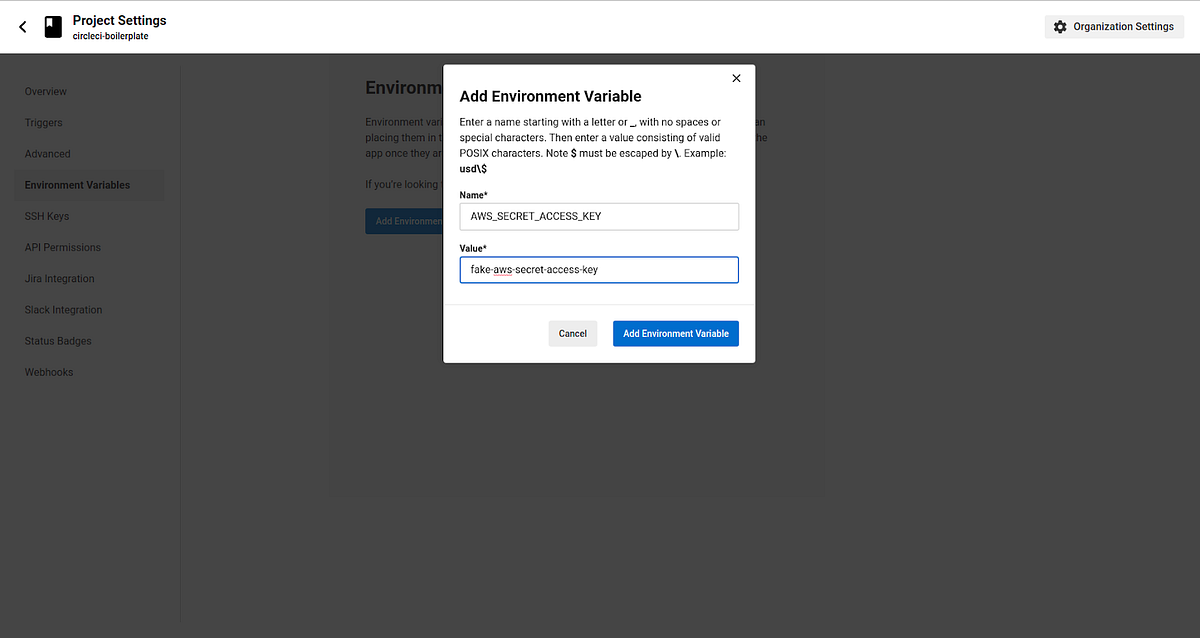Screen dimensions: 1200x638
Task: Open the Overview settings page
Action: [x=45, y=91]
